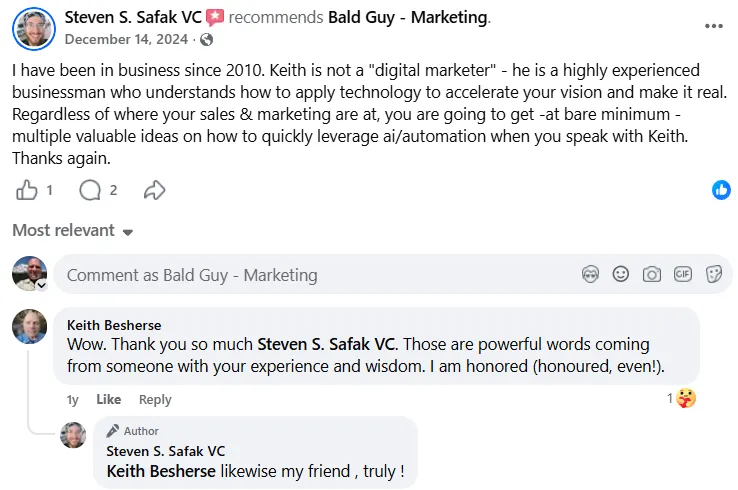Open emoji picker in comment box
The height and width of the screenshot is (490, 738).
(x=621, y=274)
